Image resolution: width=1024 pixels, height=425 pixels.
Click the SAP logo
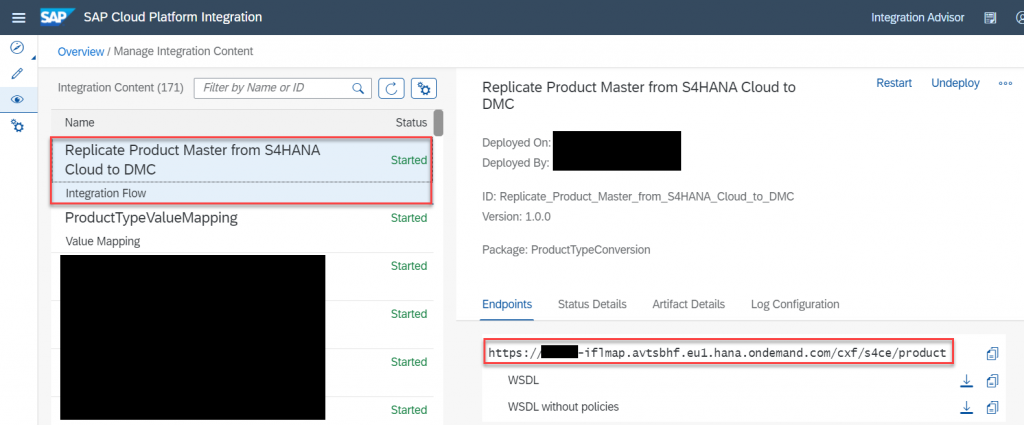[57, 17]
